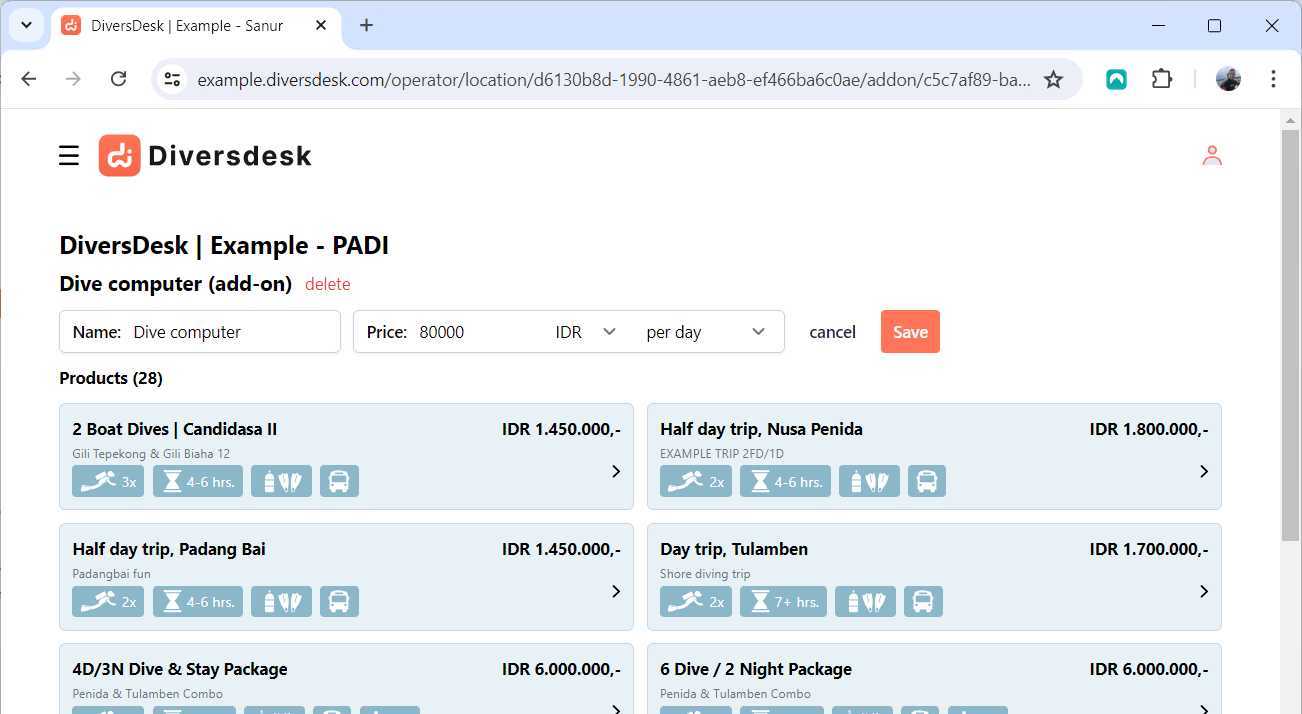Switch to the DiversDesk Example Sanur tab
Viewport: 1302px width, 714px height.
coord(196,26)
